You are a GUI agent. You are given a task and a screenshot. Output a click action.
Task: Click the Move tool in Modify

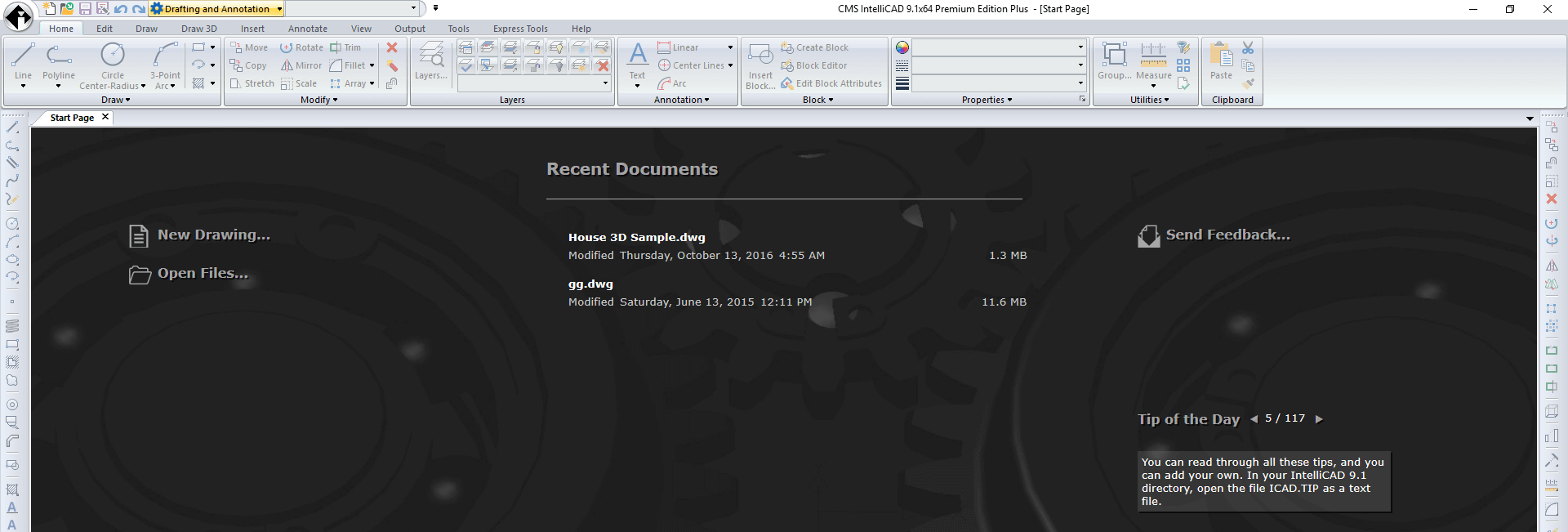point(249,47)
